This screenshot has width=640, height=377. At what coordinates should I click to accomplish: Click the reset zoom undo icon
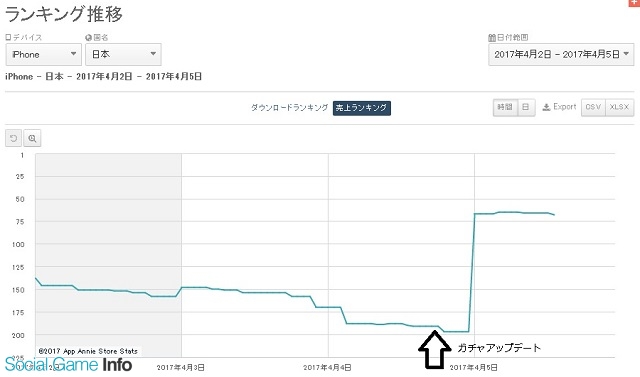point(13,138)
